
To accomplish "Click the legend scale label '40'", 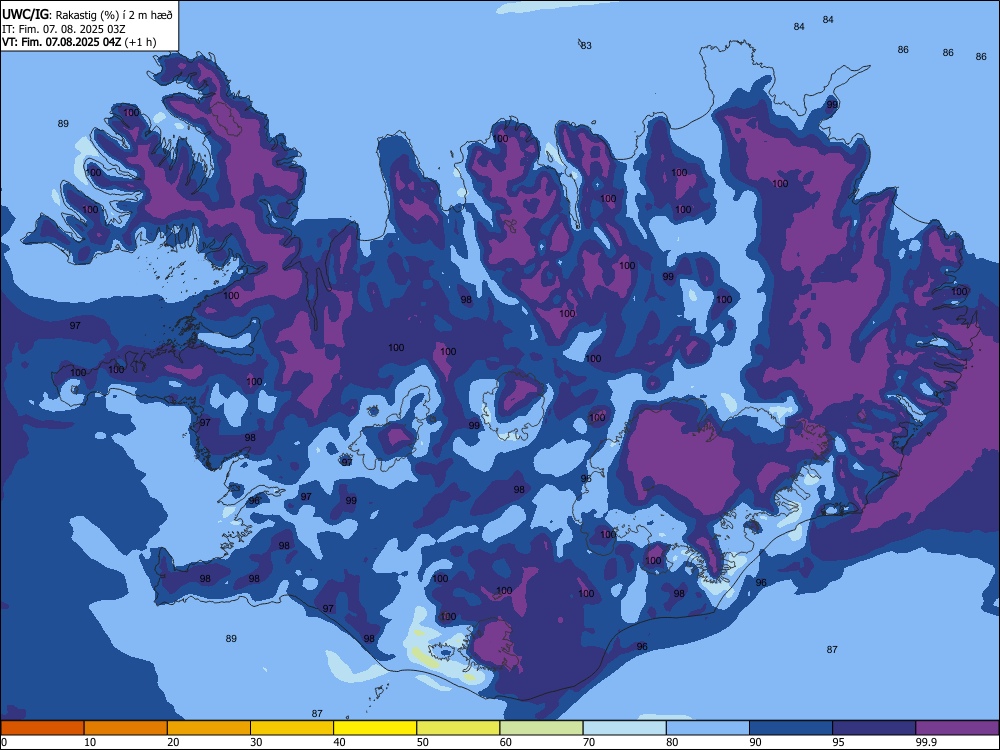I will [339, 742].
